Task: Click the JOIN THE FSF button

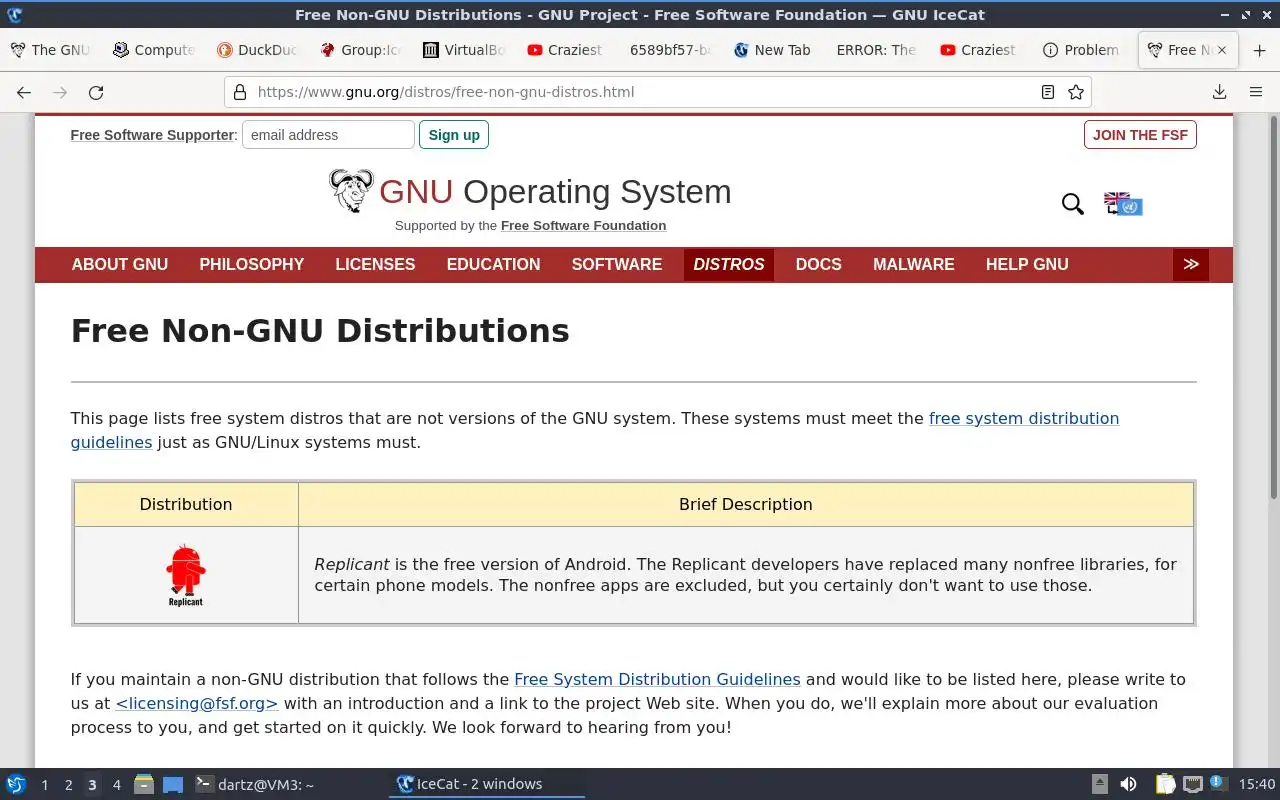Action: [x=1140, y=135]
